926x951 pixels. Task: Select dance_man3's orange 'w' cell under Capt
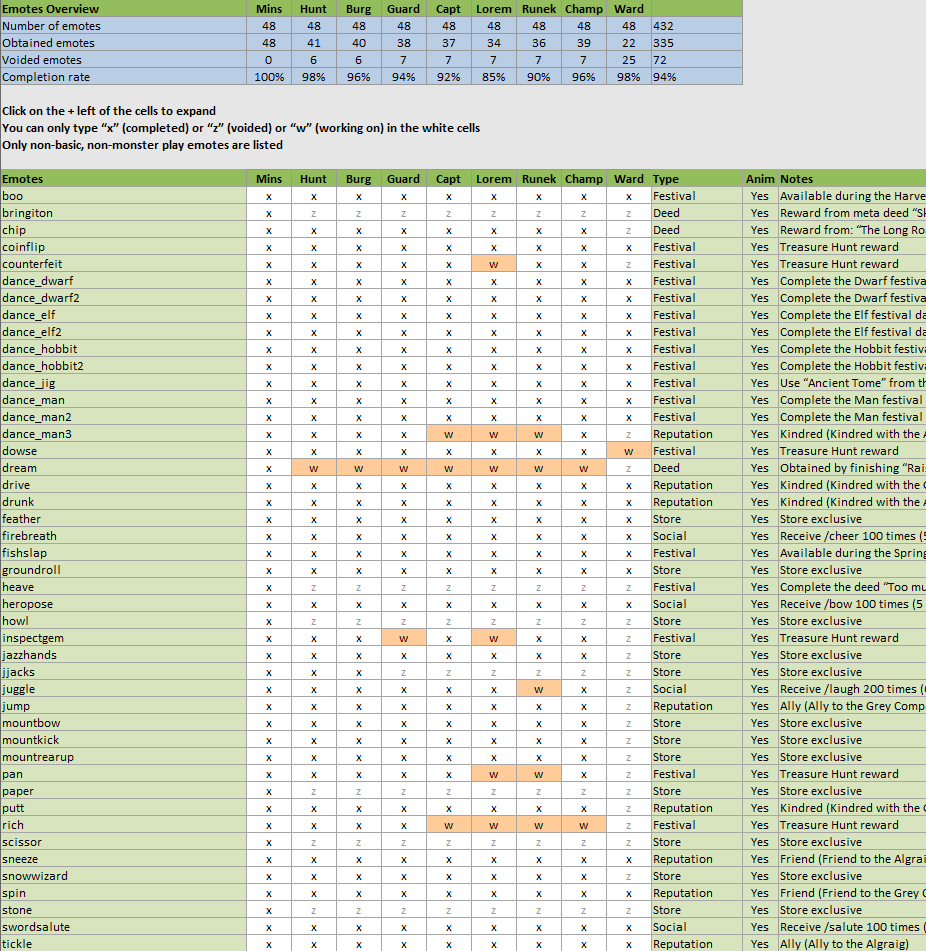(449, 434)
